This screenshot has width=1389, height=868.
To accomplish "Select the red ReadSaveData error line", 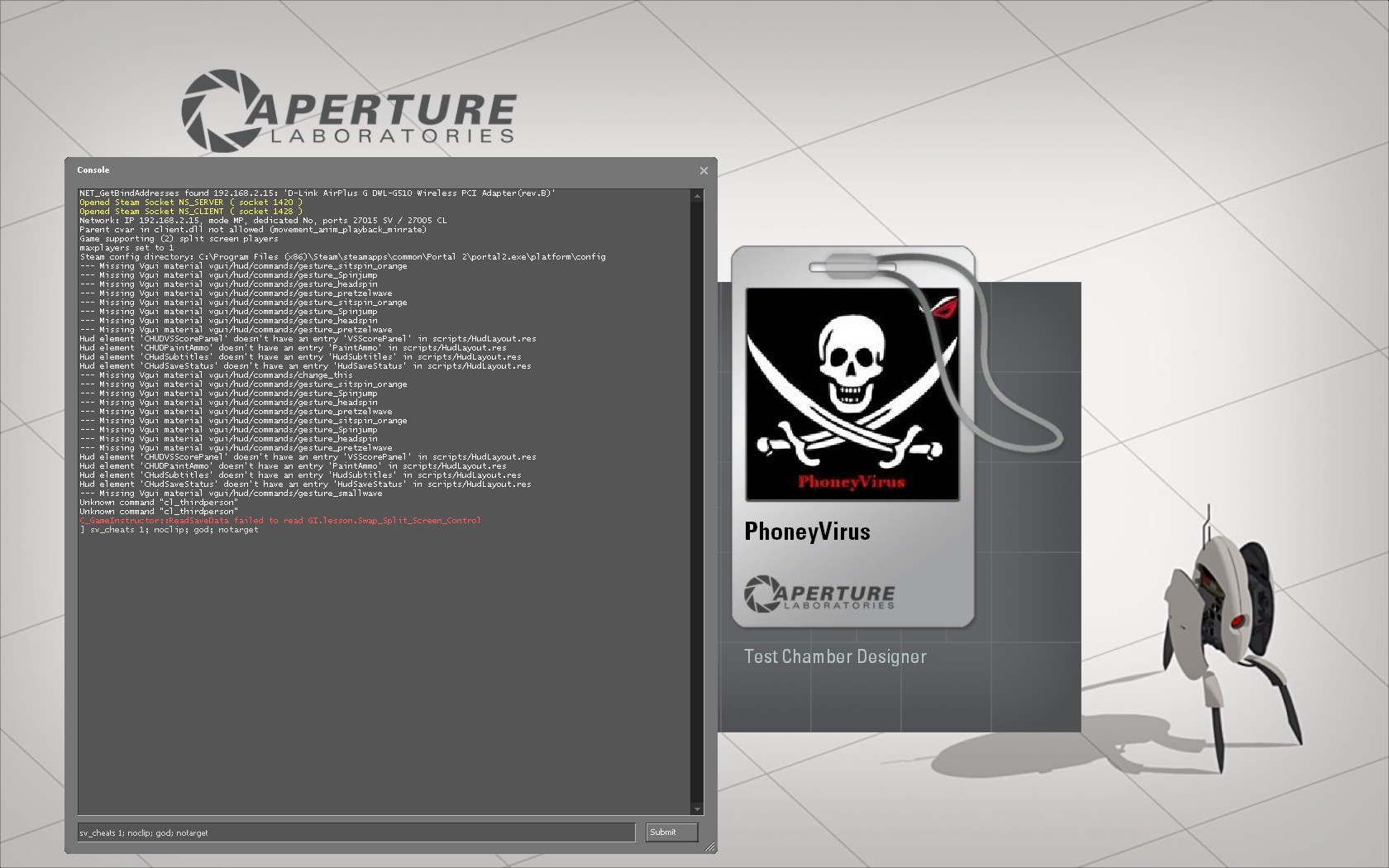I will (x=280, y=521).
